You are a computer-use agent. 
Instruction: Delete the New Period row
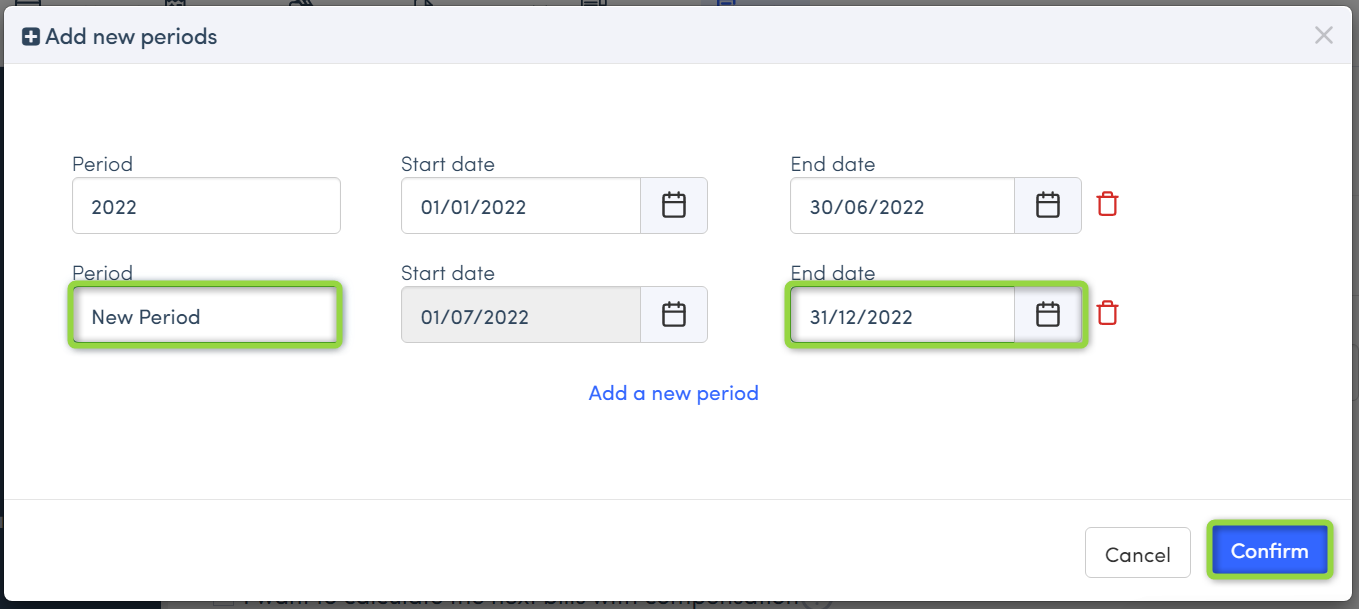pyautogui.click(x=1107, y=314)
